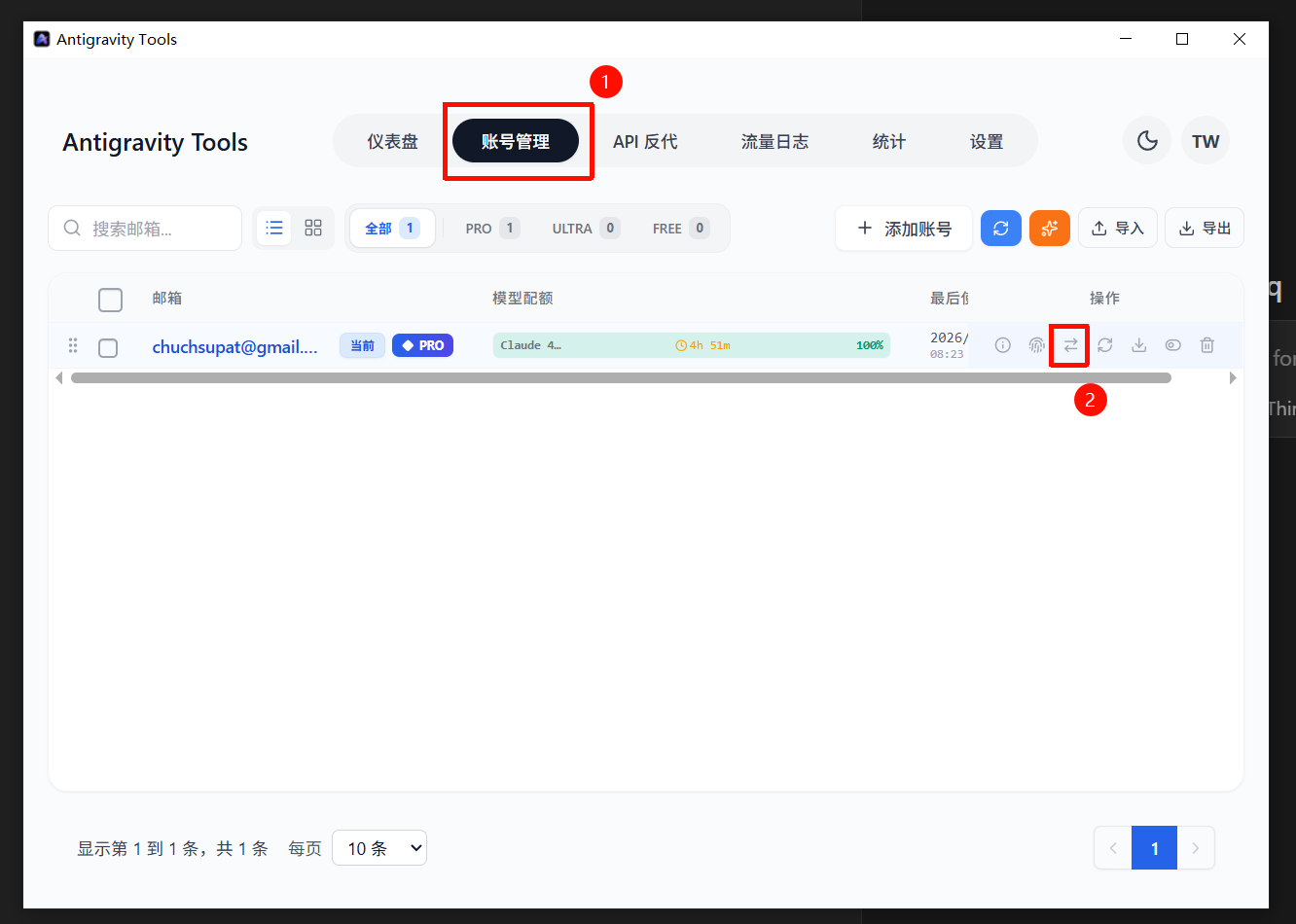Screen dimensions: 1296x924
Task: Open the API 反代 tab
Action: [645, 142]
